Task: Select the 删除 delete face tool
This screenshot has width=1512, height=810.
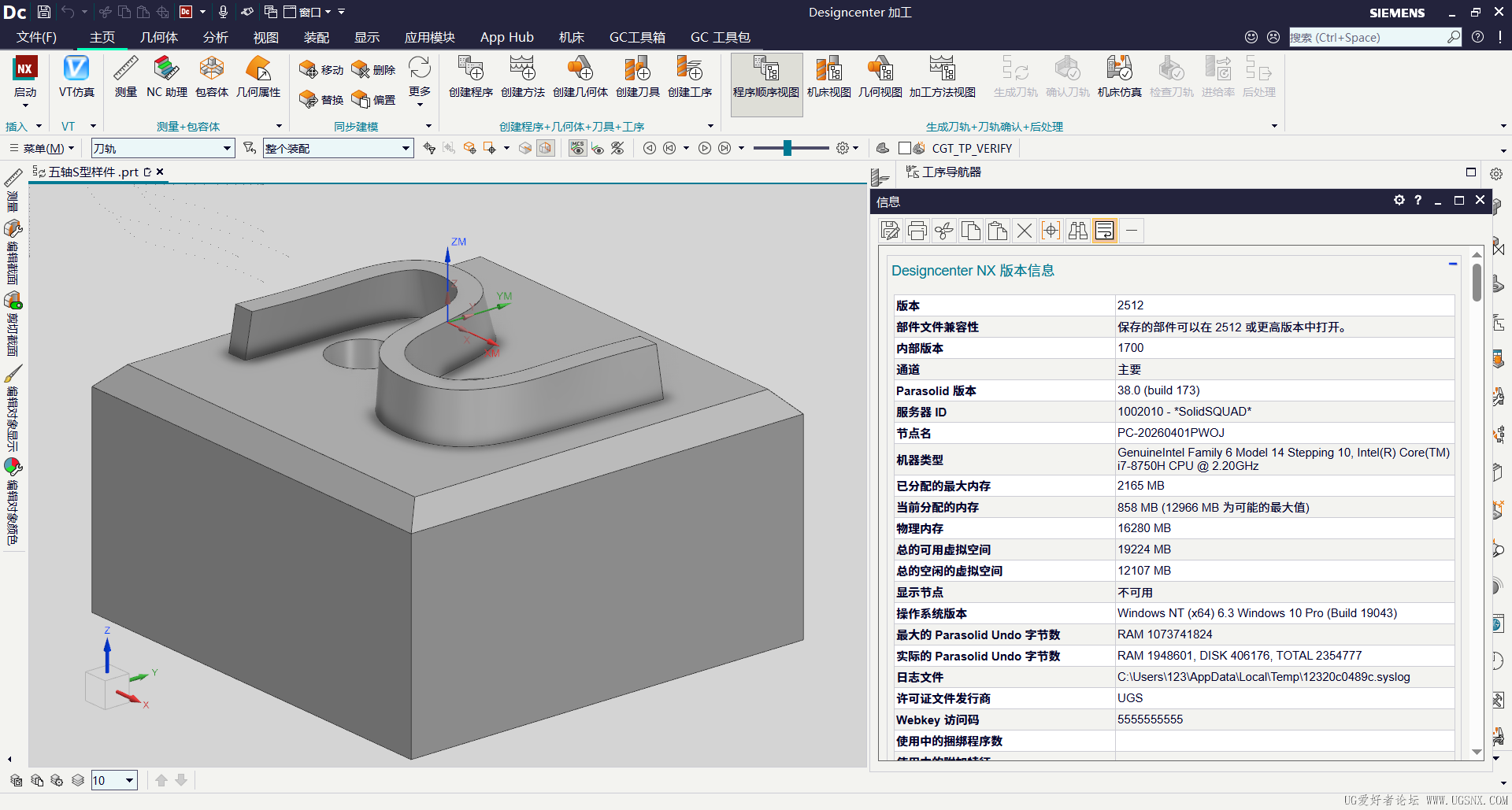Action: tap(373, 70)
